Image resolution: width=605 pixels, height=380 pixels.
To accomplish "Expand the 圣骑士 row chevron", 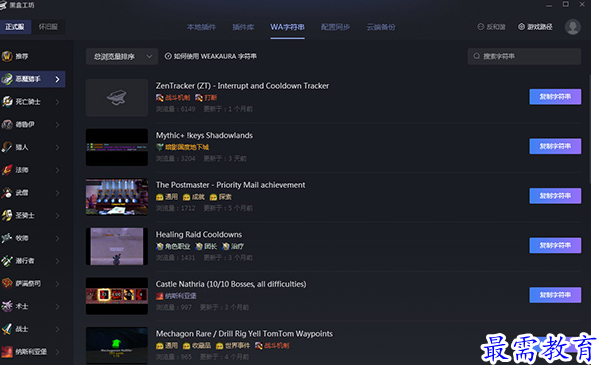I will (57, 216).
